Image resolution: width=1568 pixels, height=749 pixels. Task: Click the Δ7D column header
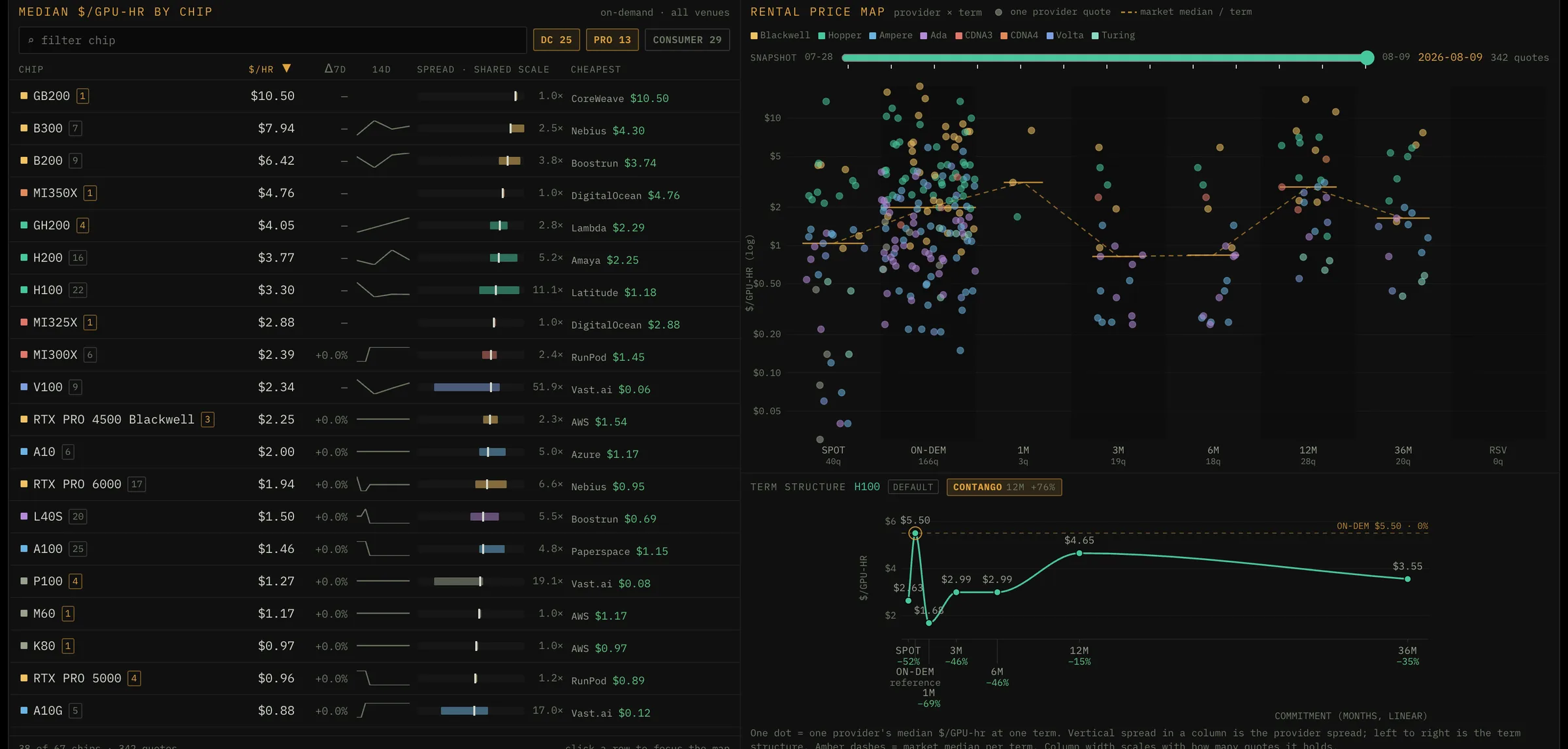[335, 69]
